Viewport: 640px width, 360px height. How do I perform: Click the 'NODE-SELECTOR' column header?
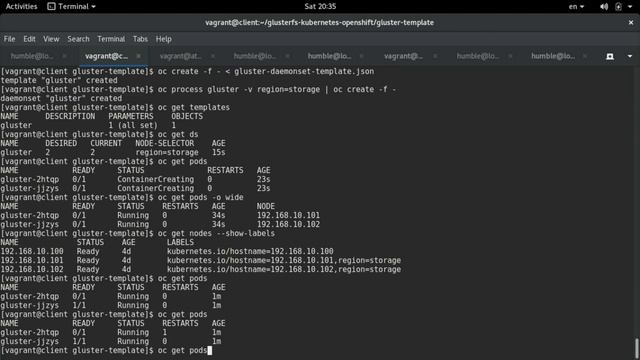pos(164,143)
